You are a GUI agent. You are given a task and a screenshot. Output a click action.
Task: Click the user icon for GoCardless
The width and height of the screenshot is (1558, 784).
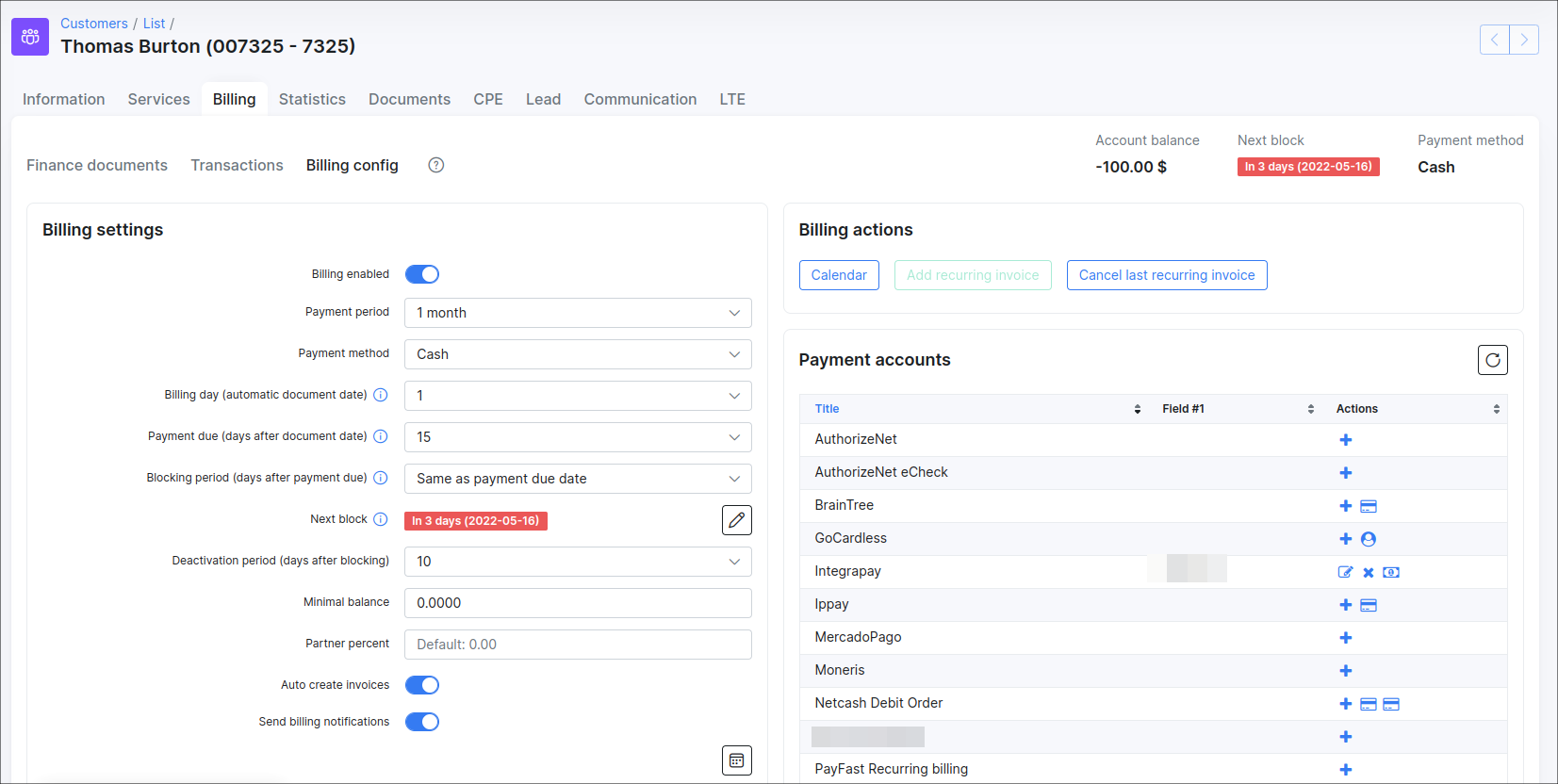coord(1369,539)
